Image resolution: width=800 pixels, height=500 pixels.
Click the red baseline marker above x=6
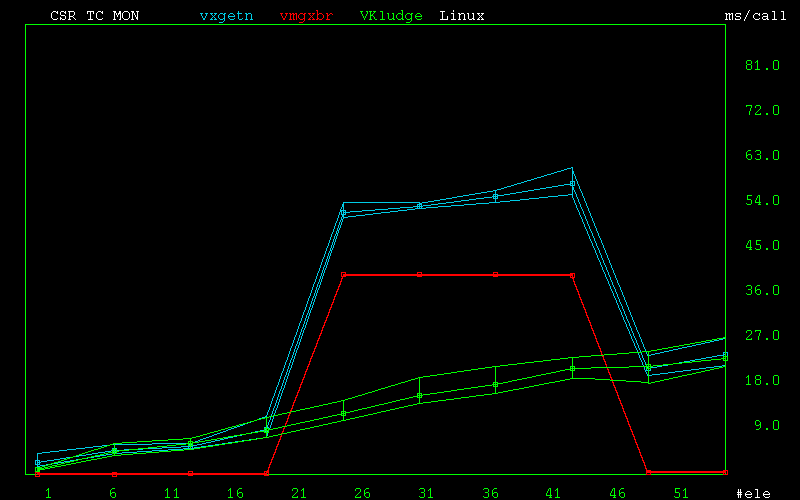(x=114, y=474)
